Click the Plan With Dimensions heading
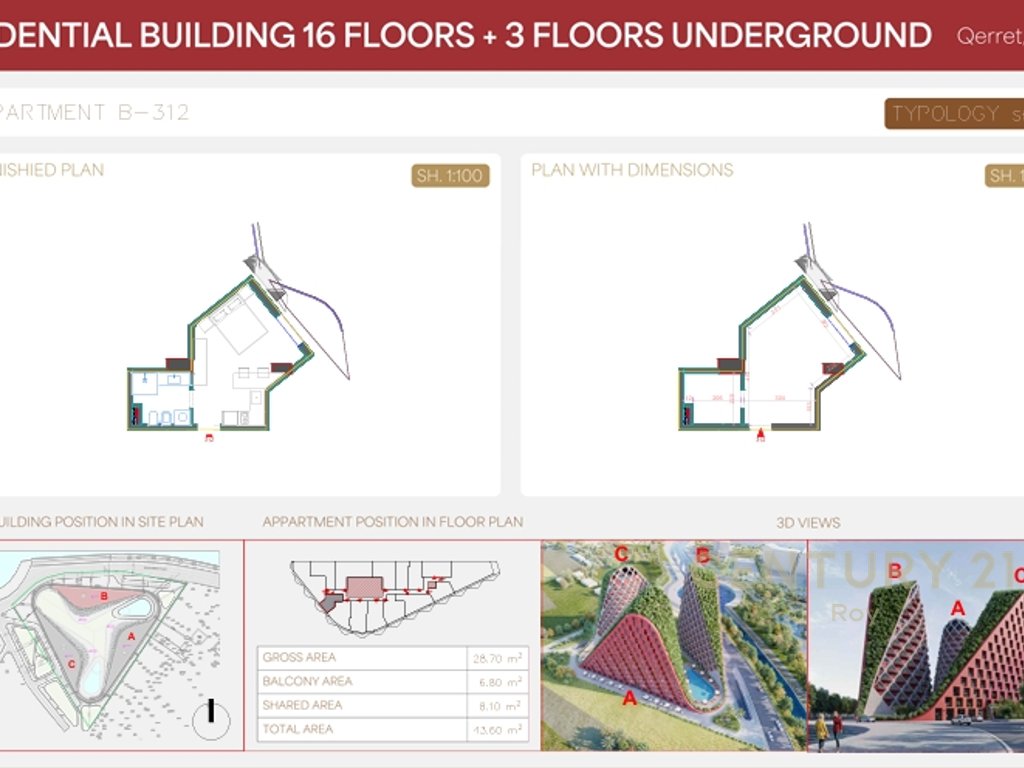The width and height of the screenshot is (1024, 768). (x=632, y=170)
